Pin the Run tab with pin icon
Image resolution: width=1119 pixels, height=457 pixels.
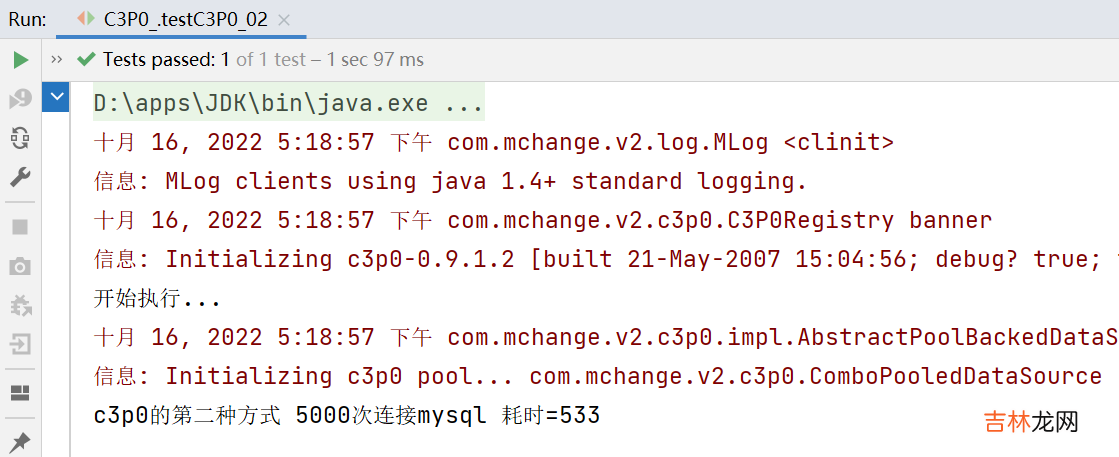pyautogui.click(x=20, y=441)
